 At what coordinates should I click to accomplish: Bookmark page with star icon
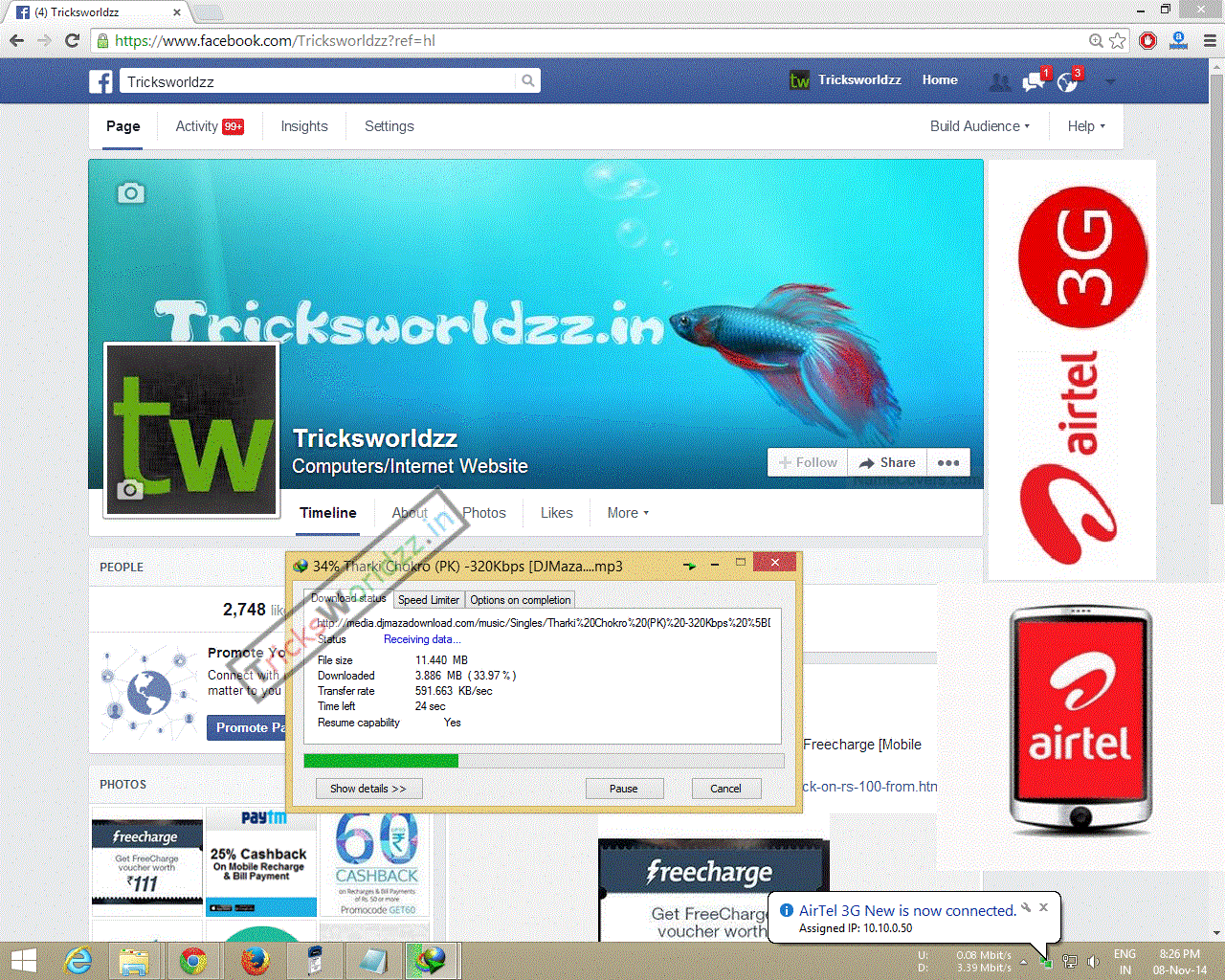click(1117, 40)
